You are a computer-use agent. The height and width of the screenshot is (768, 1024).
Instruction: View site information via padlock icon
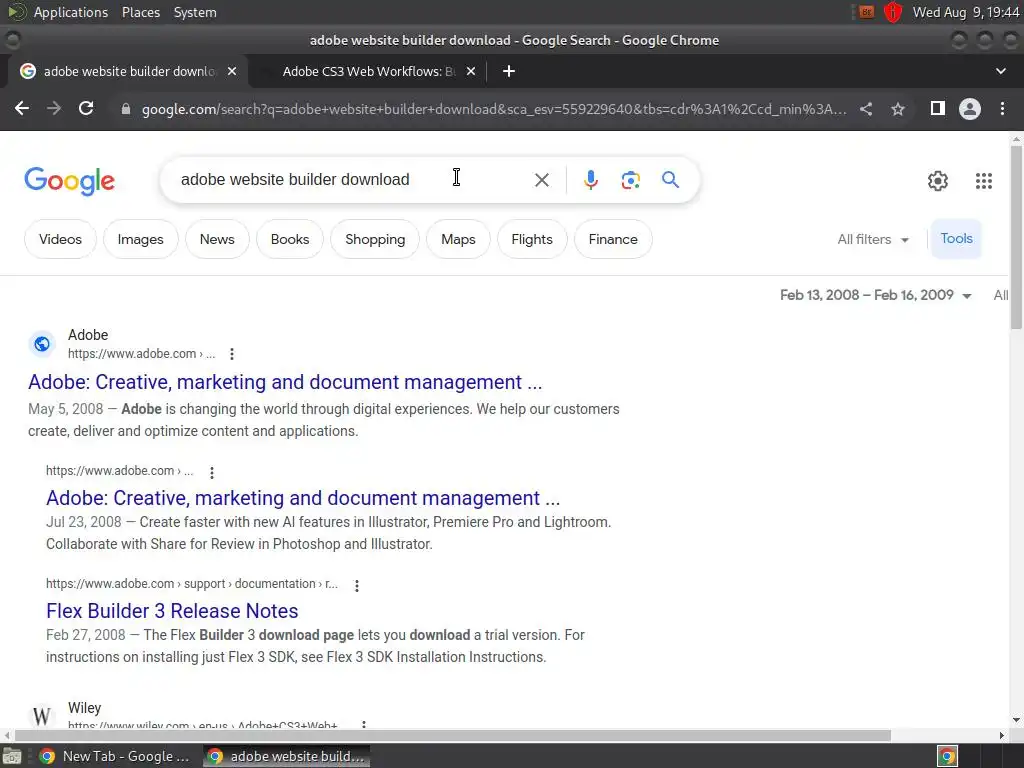(x=126, y=109)
